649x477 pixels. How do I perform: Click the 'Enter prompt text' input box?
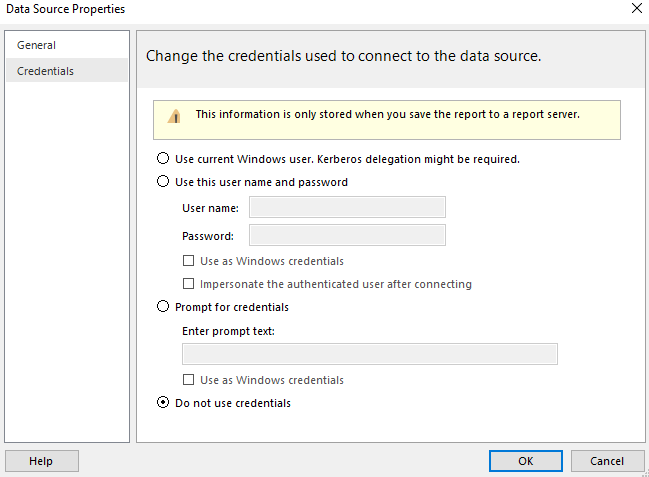pos(370,354)
